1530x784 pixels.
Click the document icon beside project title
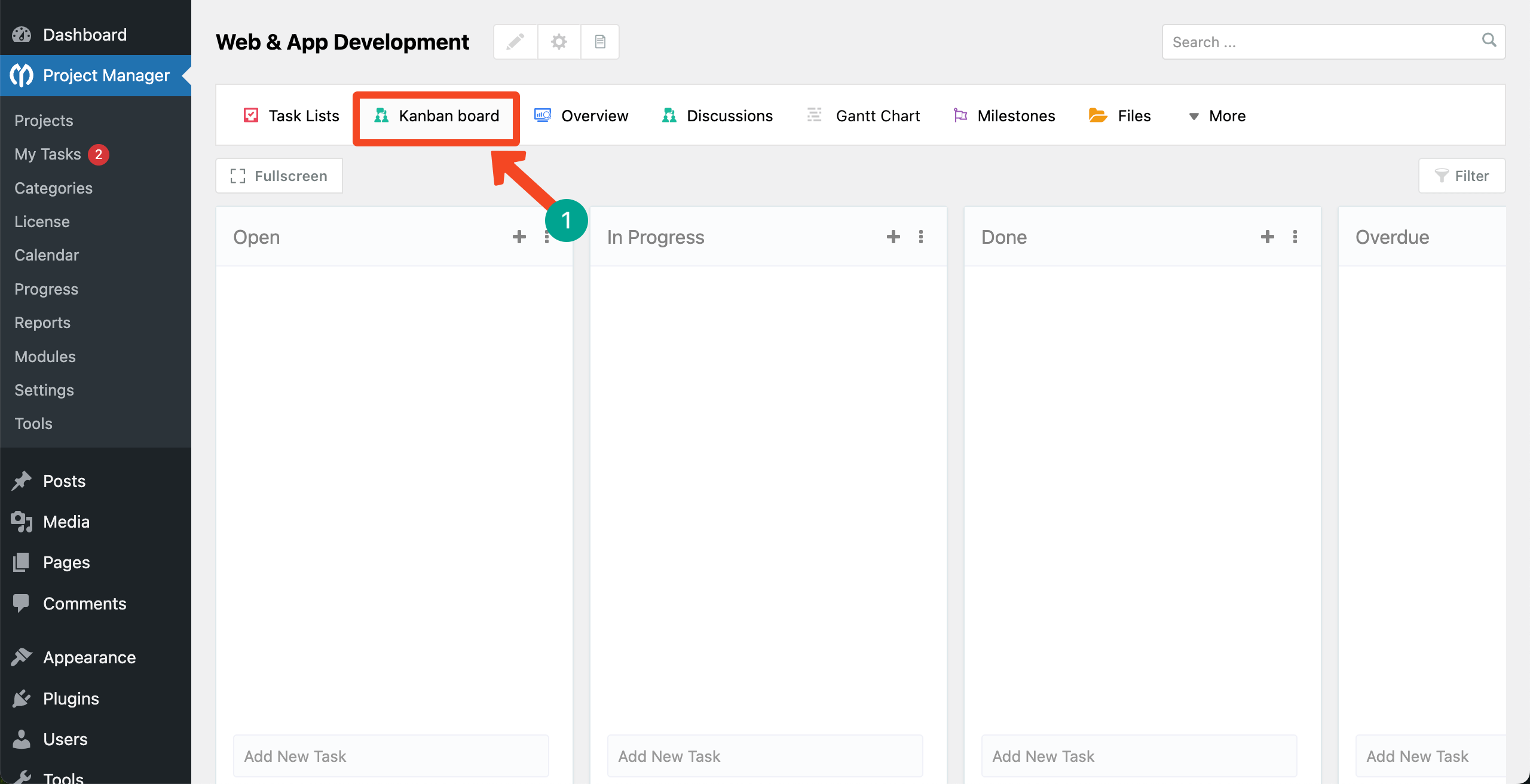coord(600,42)
